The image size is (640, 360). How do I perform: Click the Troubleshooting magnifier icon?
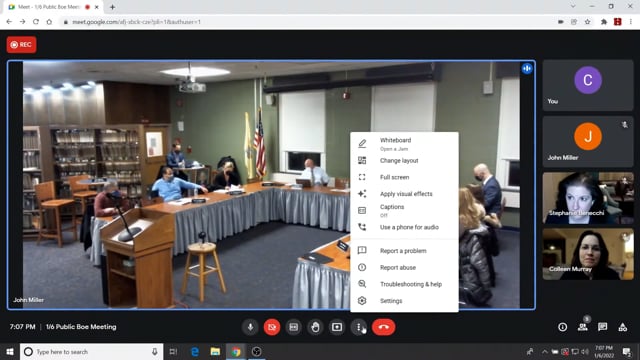click(362, 284)
